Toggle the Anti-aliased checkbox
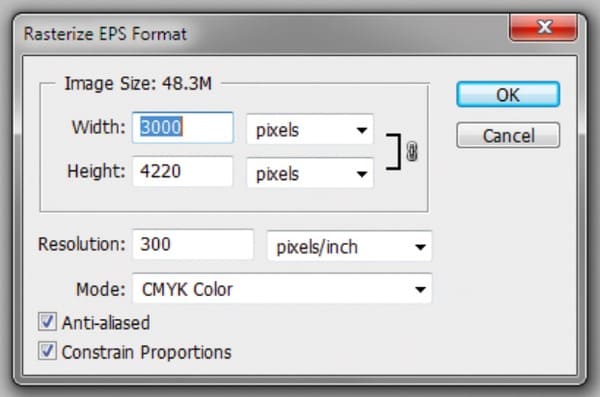600x397 pixels. coord(47,322)
